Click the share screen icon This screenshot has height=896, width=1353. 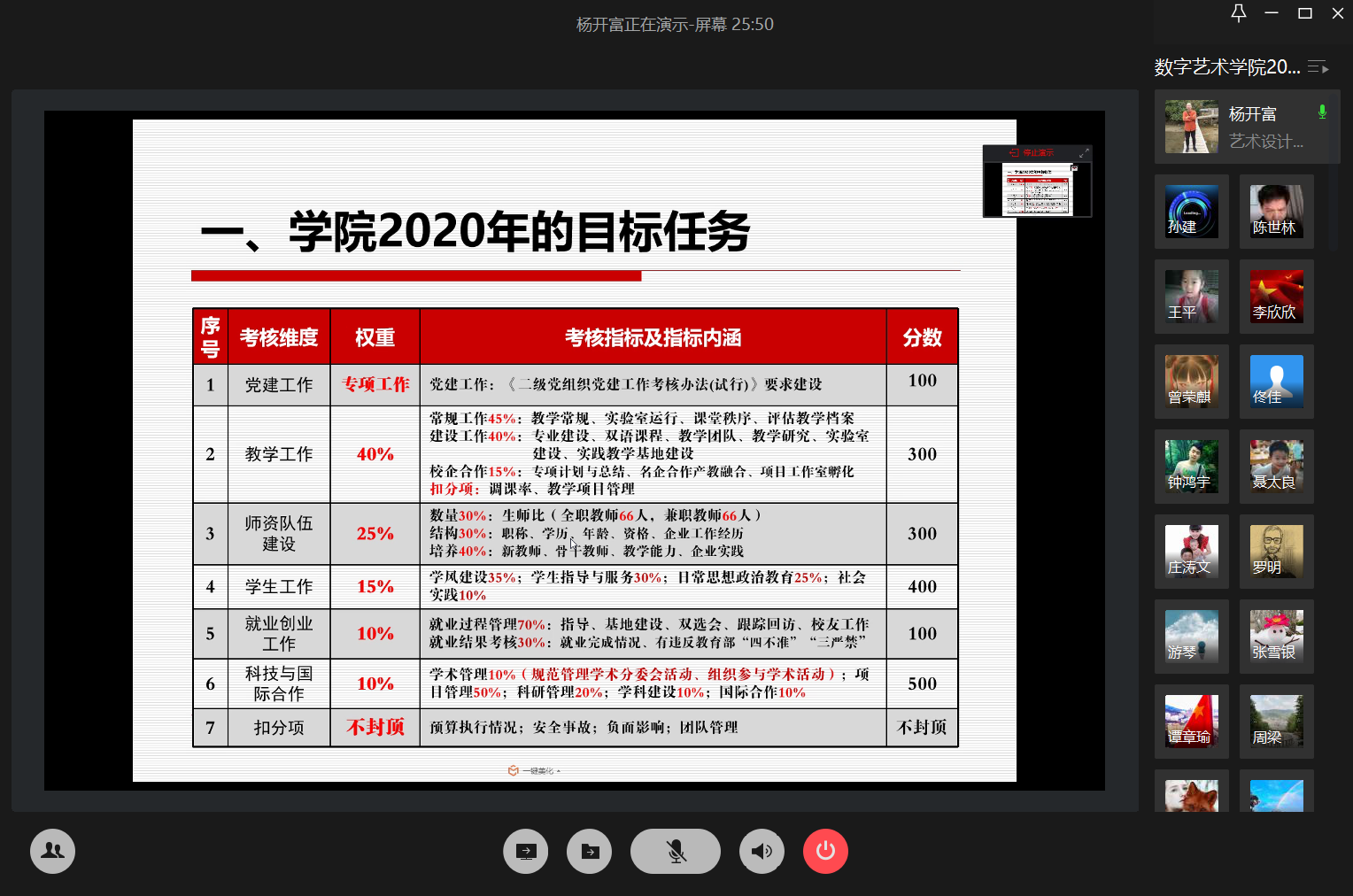click(526, 851)
